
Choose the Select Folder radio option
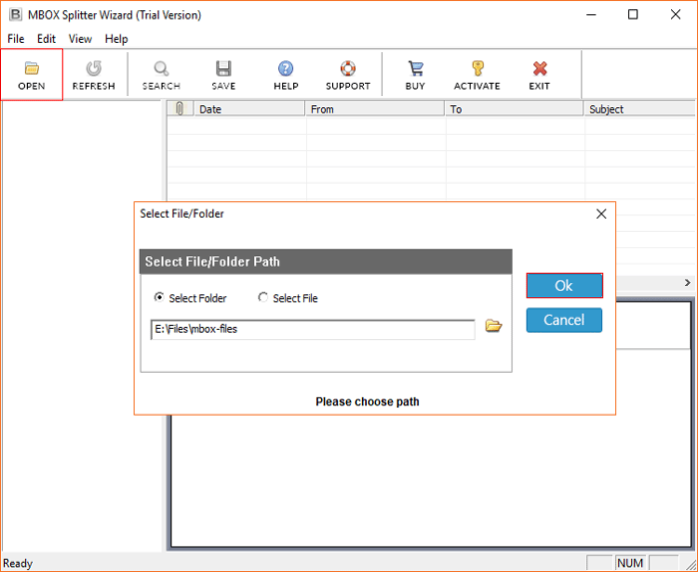[191, 298]
